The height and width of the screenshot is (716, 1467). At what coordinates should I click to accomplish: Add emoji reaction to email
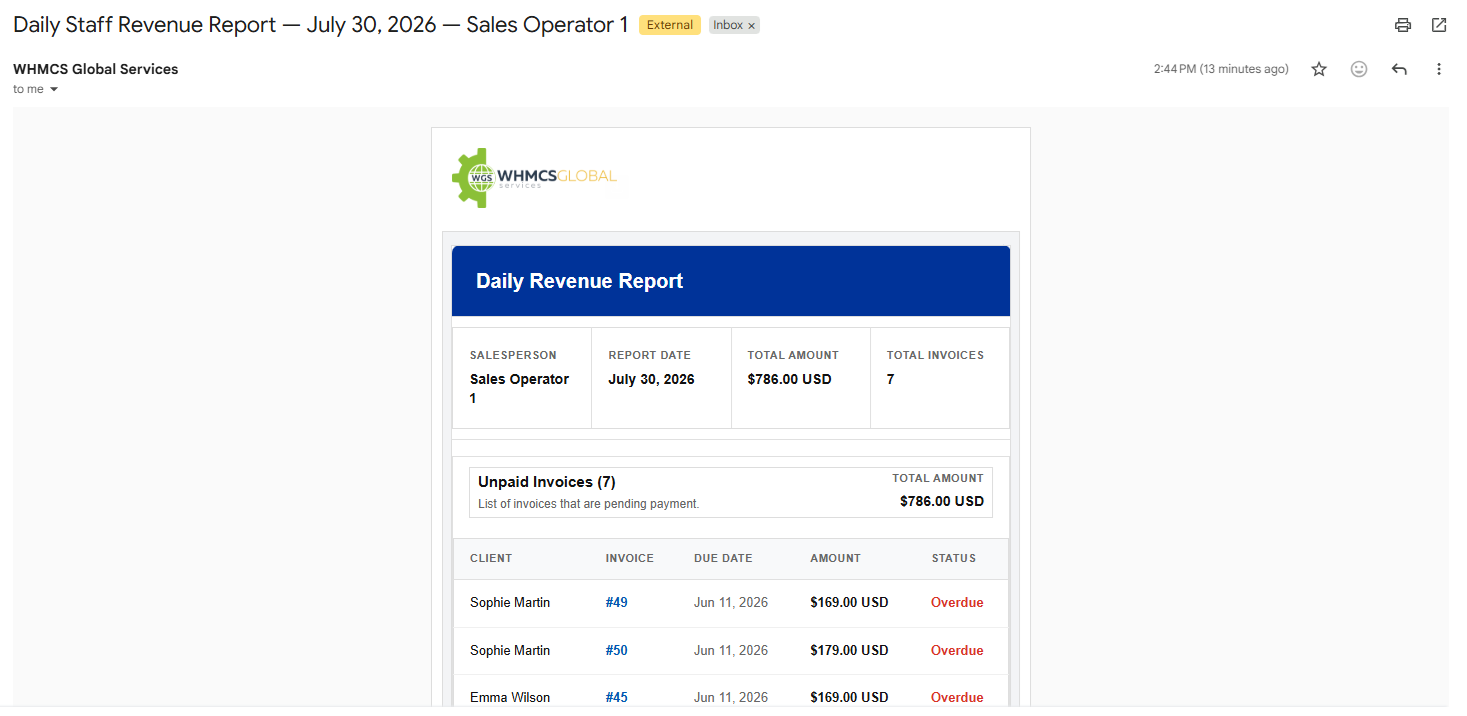click(1359, 69)
